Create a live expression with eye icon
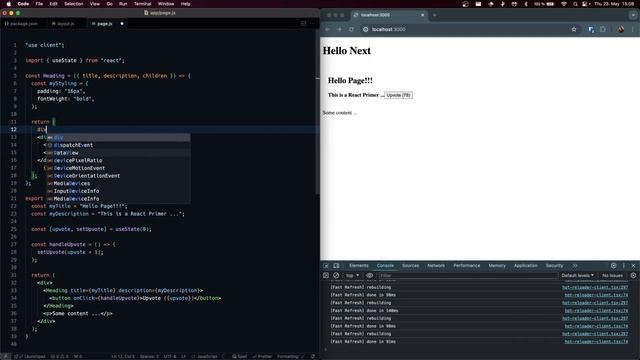640x360 pixels. click(x=369, y=276)
